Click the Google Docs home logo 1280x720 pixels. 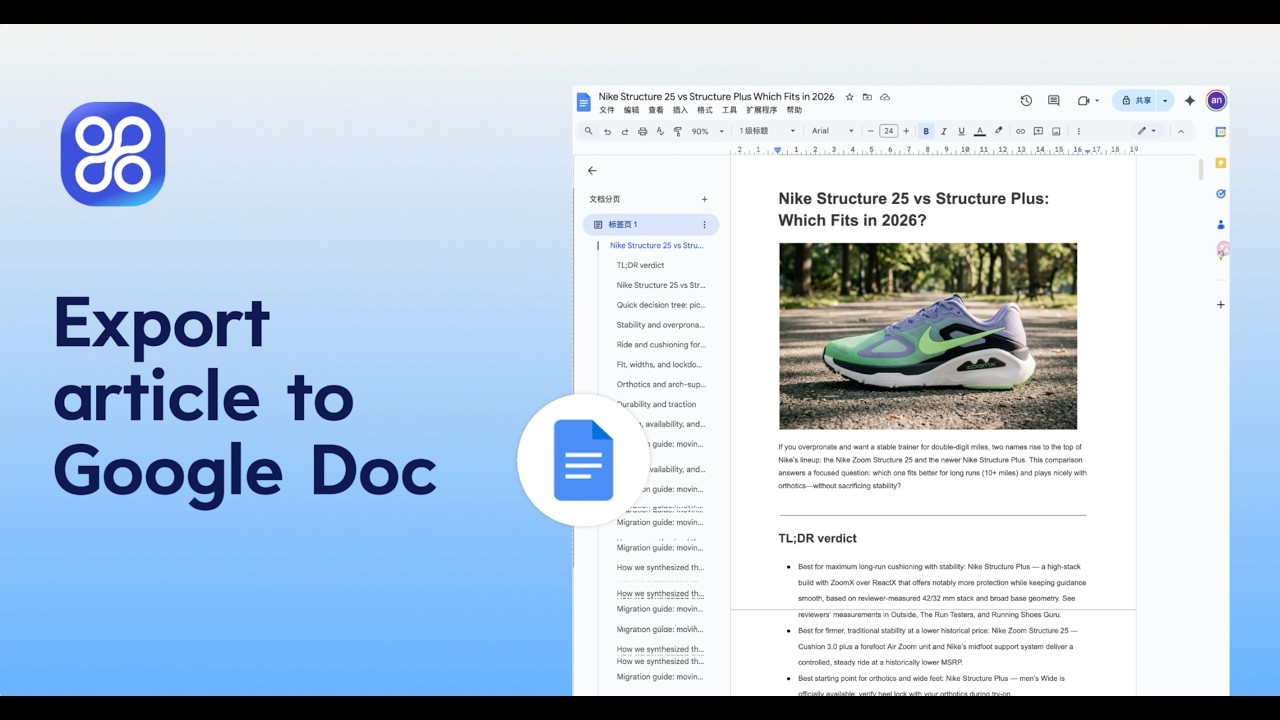tap(584, 102)
